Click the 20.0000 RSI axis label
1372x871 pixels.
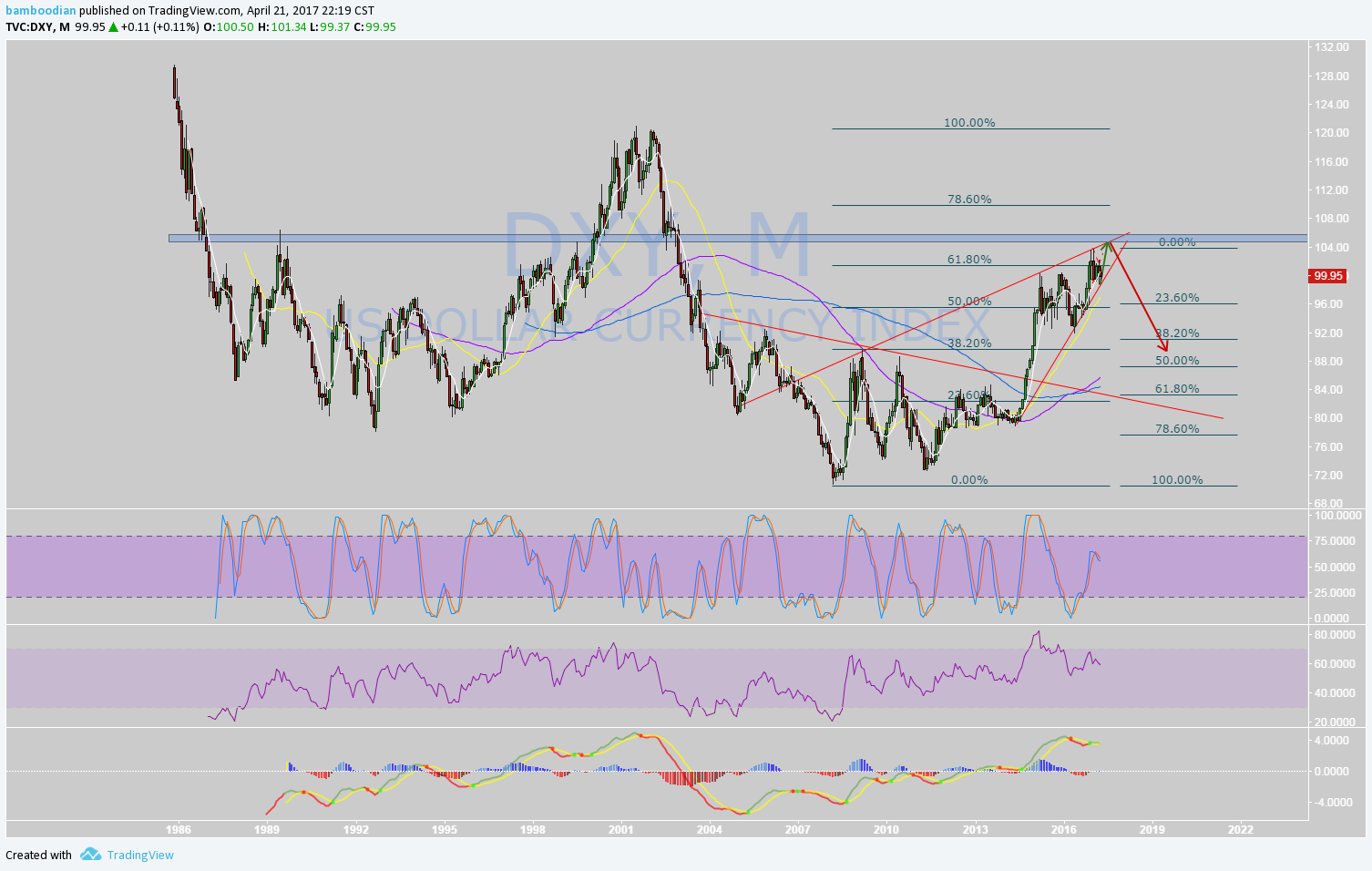point(1335,722)
